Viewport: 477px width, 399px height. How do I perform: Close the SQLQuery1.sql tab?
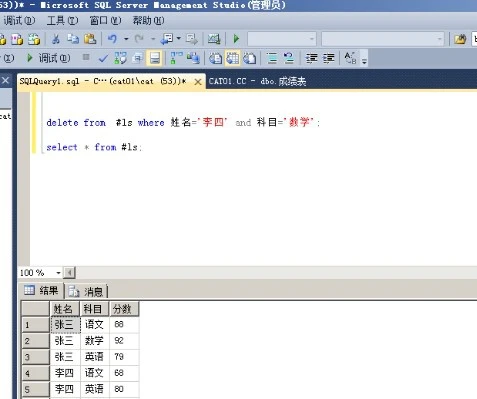[x=198, y=82]
